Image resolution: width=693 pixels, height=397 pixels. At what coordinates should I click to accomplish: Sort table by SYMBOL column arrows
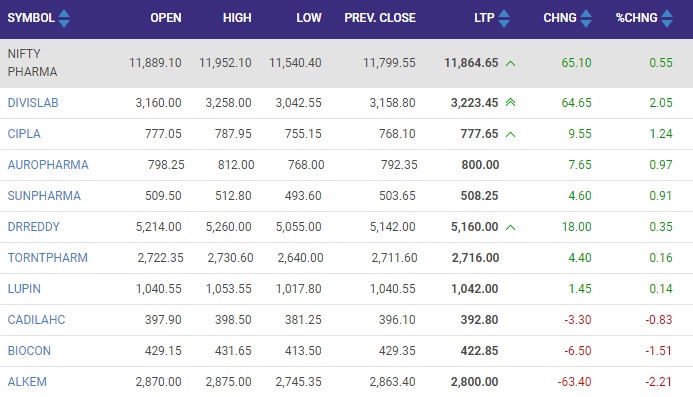pyautogui.click(x=64, y=18)
